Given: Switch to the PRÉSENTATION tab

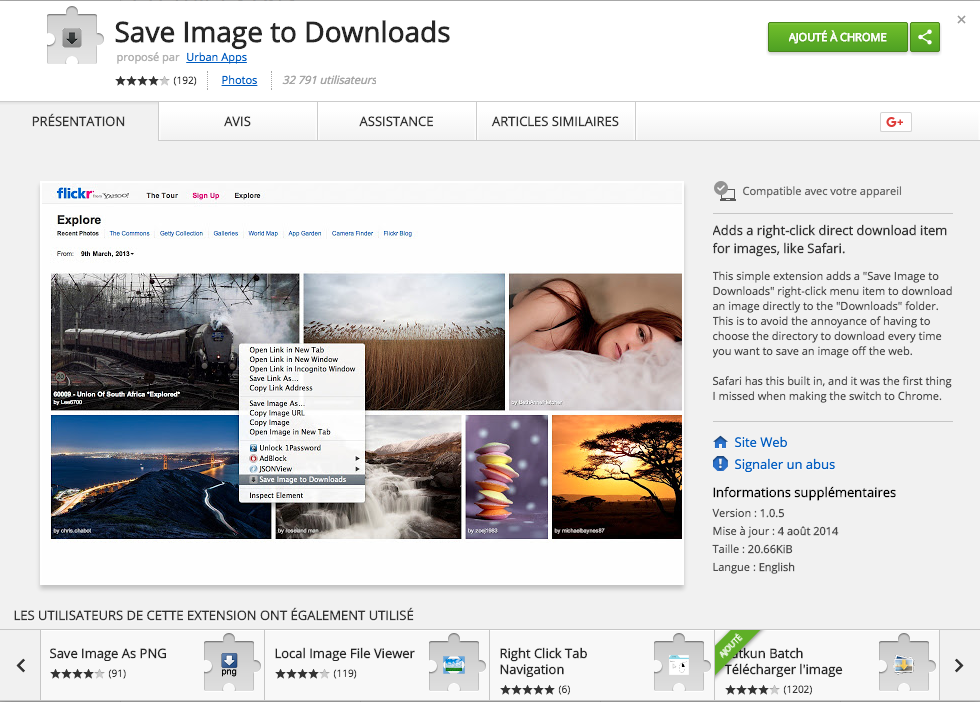Looking at the screenshot, I should (79, 121).
